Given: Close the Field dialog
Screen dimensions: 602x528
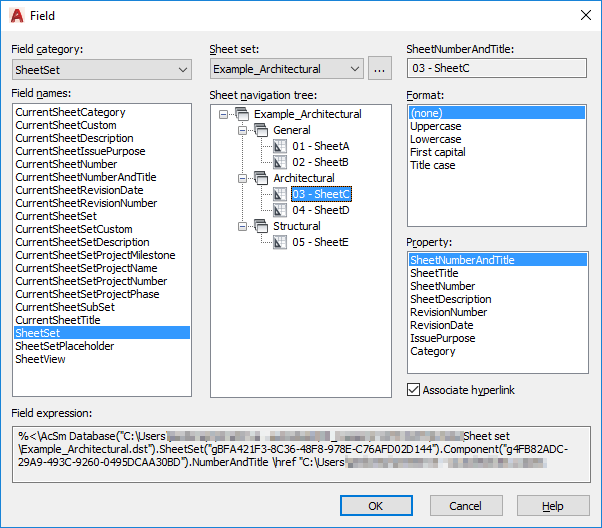Looking at the screenshot, I should 586,15.
